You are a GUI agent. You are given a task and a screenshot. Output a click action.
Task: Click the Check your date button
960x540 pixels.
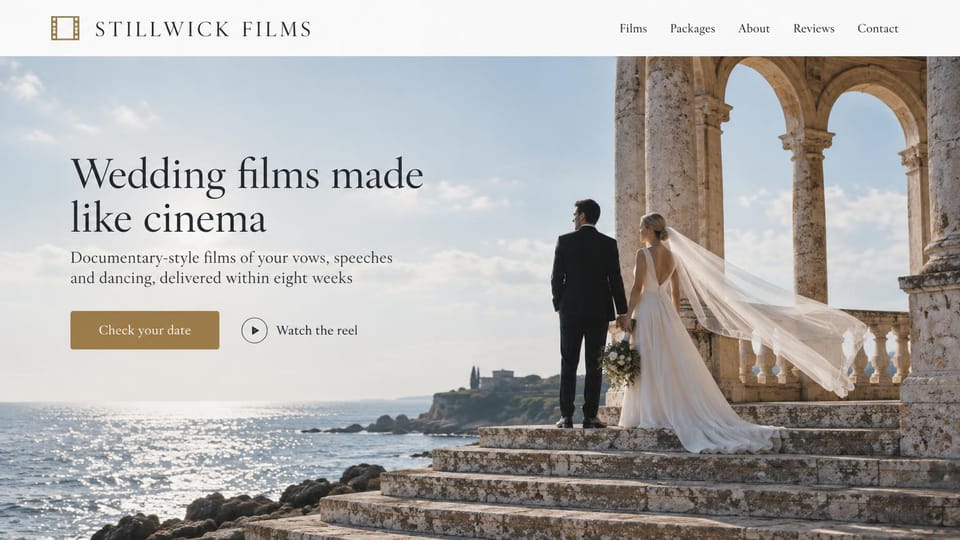[144, 330]
